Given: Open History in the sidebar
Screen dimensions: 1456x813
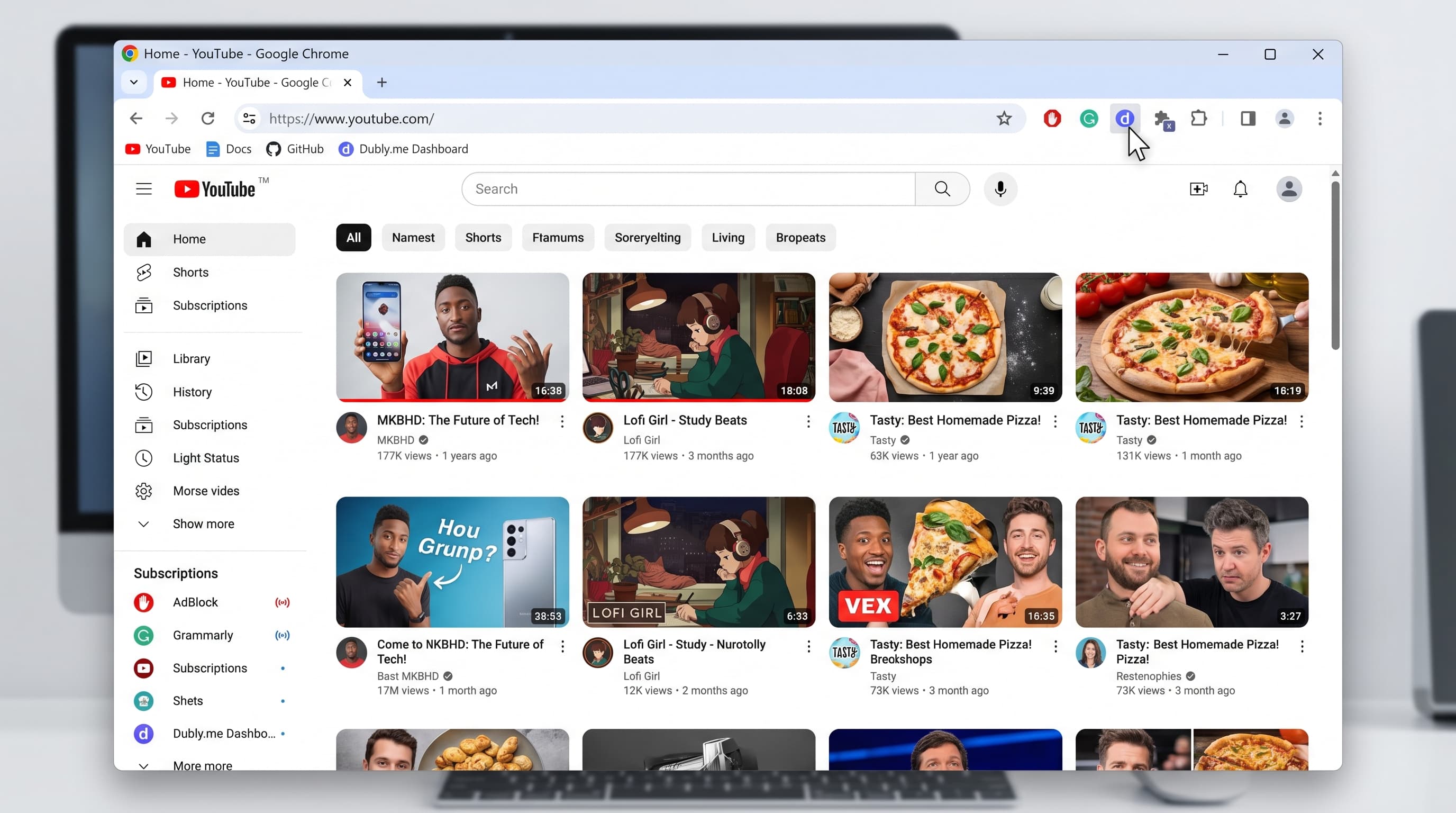Looking at the screenshot, I should coord(209,392).
